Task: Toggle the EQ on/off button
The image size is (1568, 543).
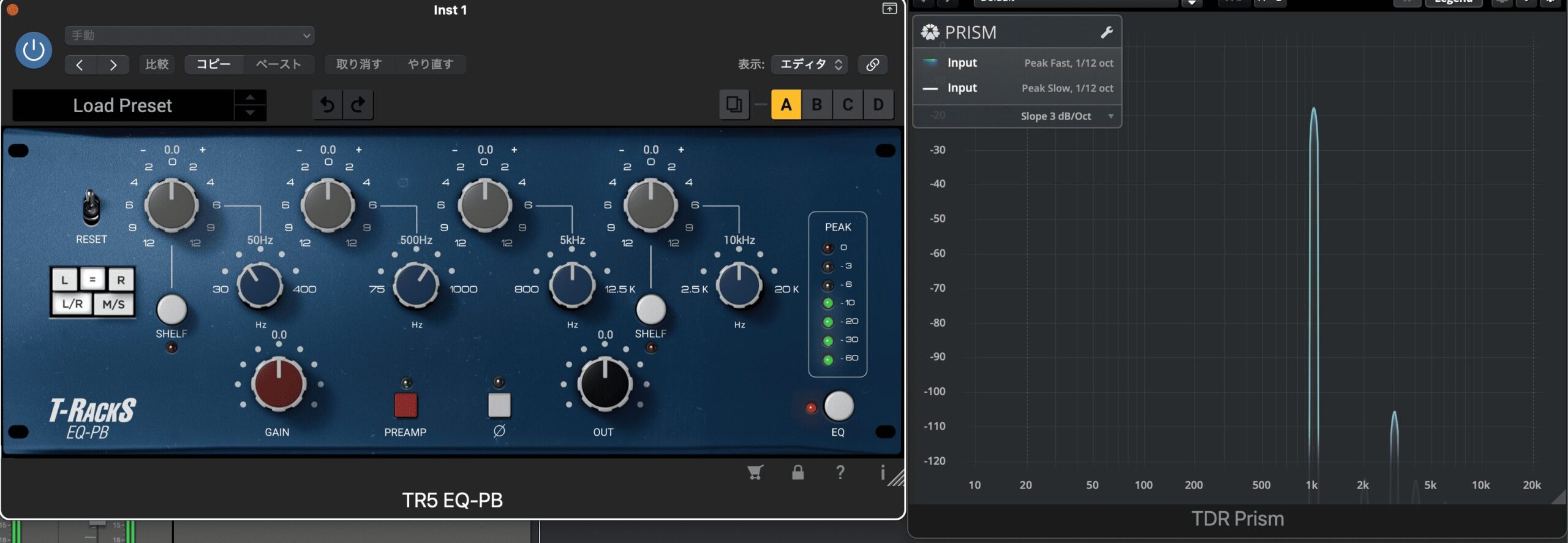Action: [839, 406]
